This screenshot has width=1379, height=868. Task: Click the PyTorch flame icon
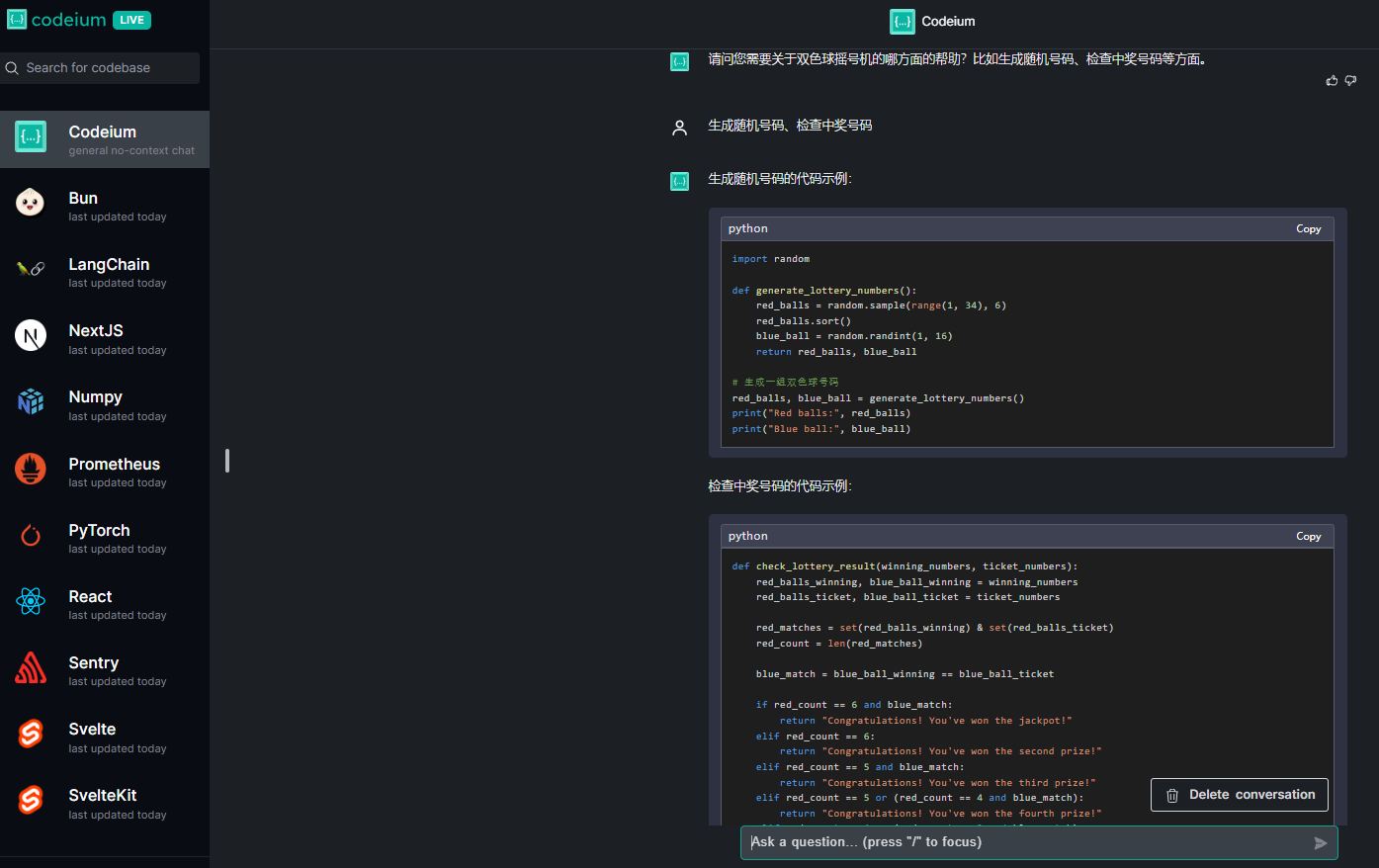31,535
